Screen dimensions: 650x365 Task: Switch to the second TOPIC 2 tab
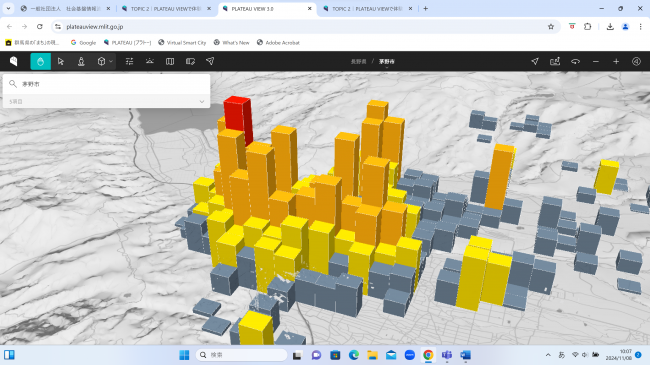coord(166,8)
